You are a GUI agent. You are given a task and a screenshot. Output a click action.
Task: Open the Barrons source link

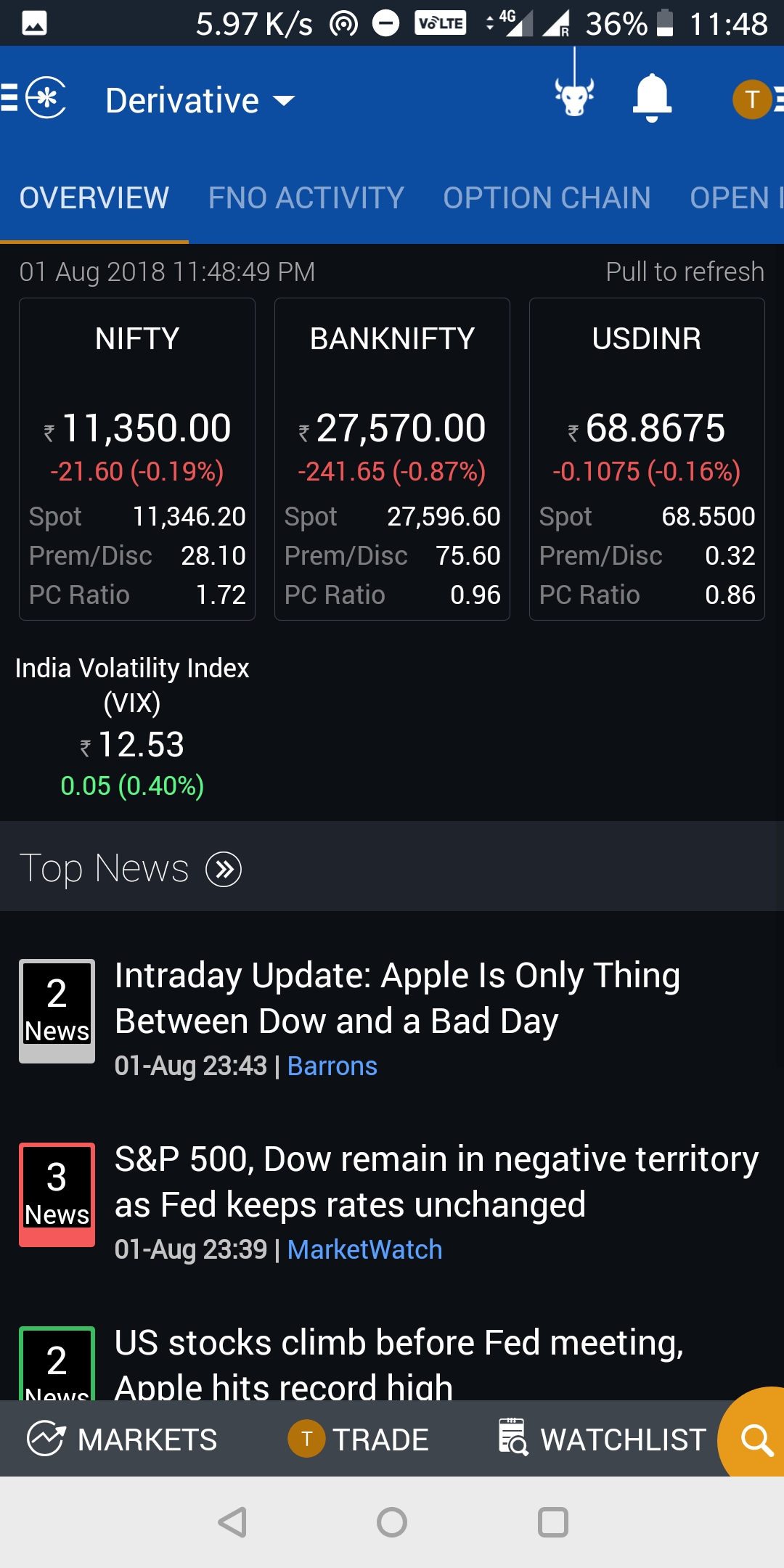[x=332, y=1066]
